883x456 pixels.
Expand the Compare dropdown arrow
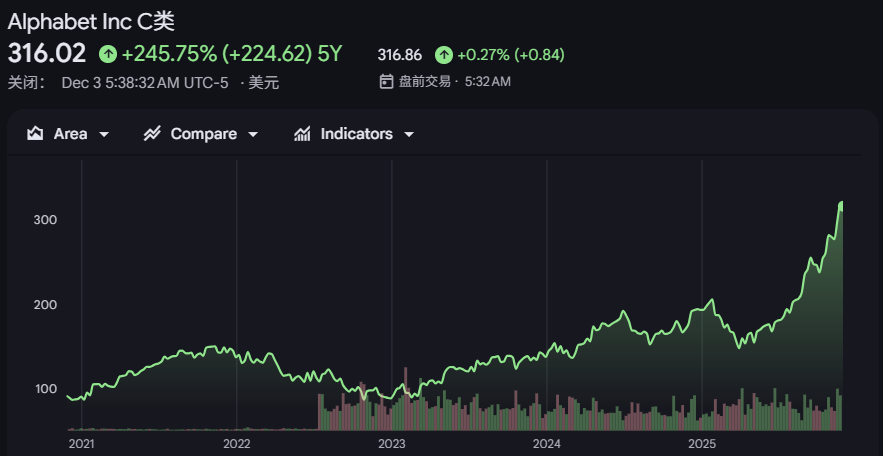(x=253, y=135)
